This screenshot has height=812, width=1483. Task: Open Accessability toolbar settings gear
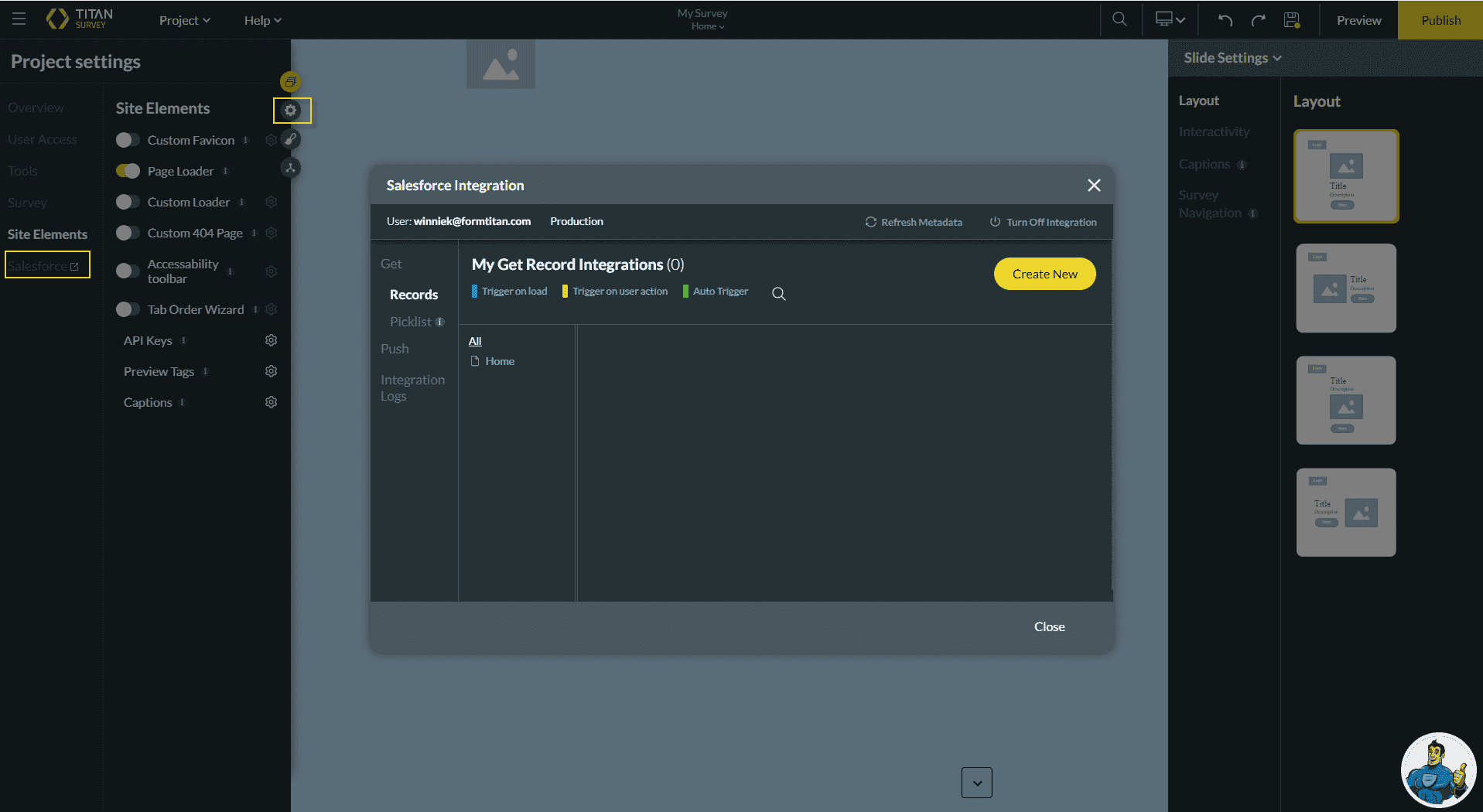(x=271, y=271)
